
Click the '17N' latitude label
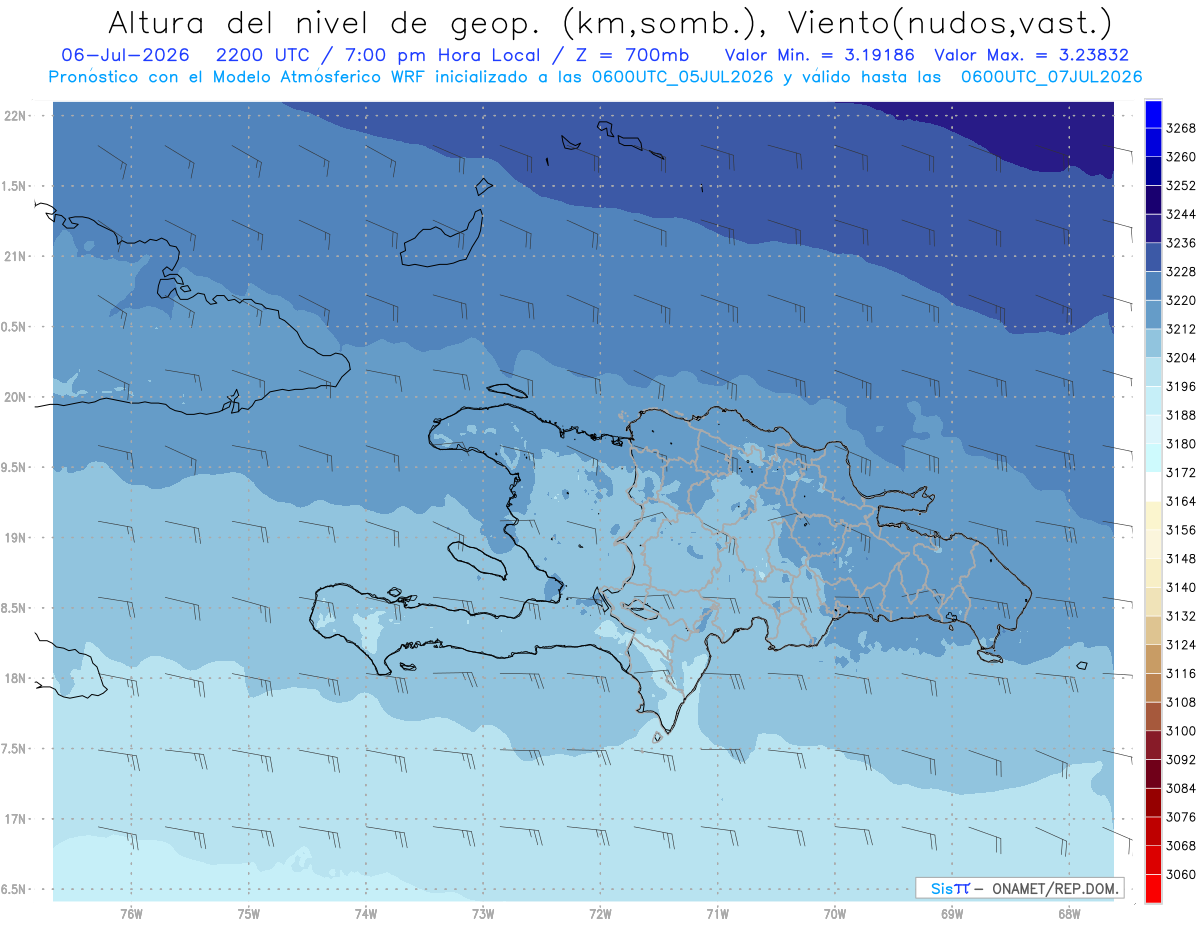point(15,819)
